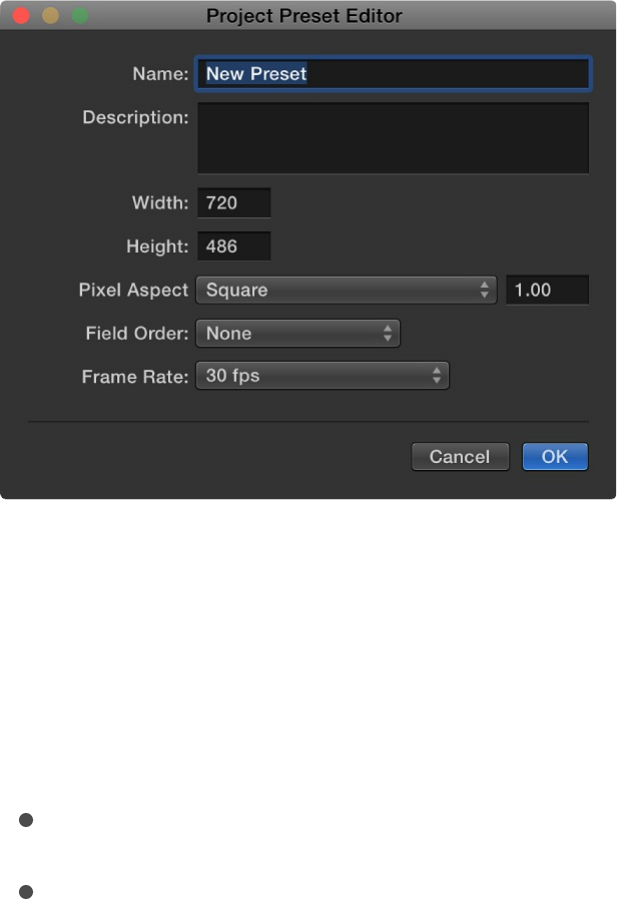Open the Pixel Aspect dropdown set to Square

(345, 290)
